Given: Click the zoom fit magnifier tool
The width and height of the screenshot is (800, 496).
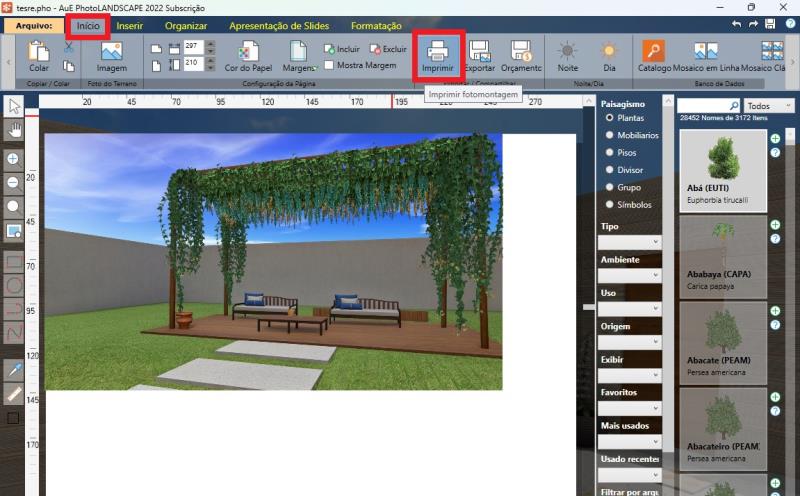Looking at the screenshot, I should (x=14, y=207).
